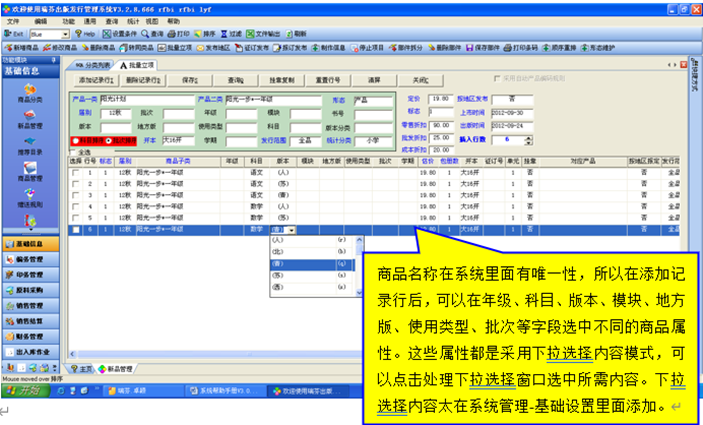
Task: Expand more sidebar items with the down arrow
Action: 30,229
